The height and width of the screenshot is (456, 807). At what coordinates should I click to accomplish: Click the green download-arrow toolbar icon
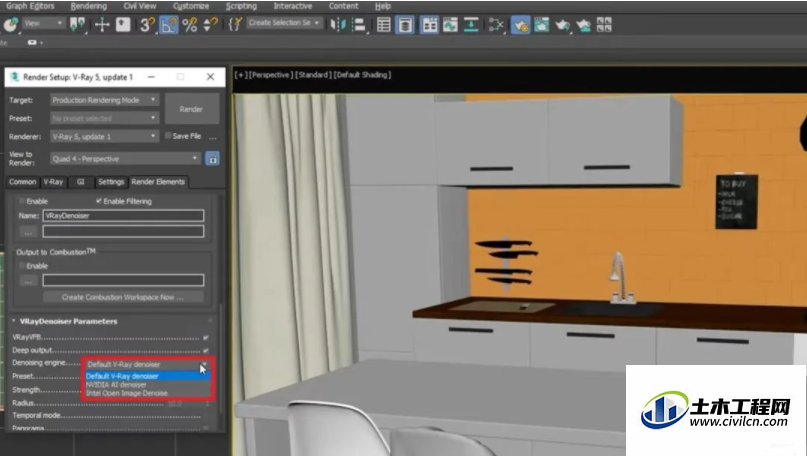pos(471,24)
